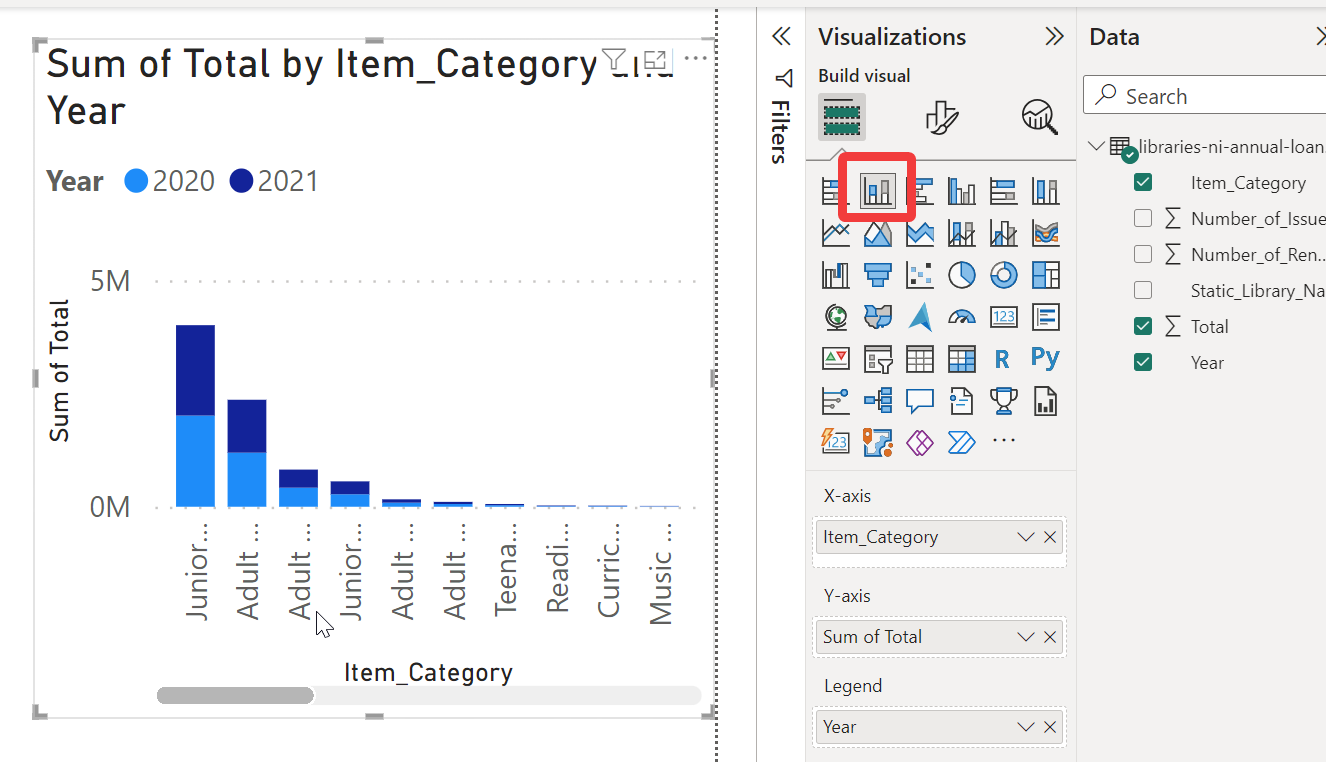Select the Key influencers visual
Viewport: 1326px width, 762px height.
click(835, 401)
